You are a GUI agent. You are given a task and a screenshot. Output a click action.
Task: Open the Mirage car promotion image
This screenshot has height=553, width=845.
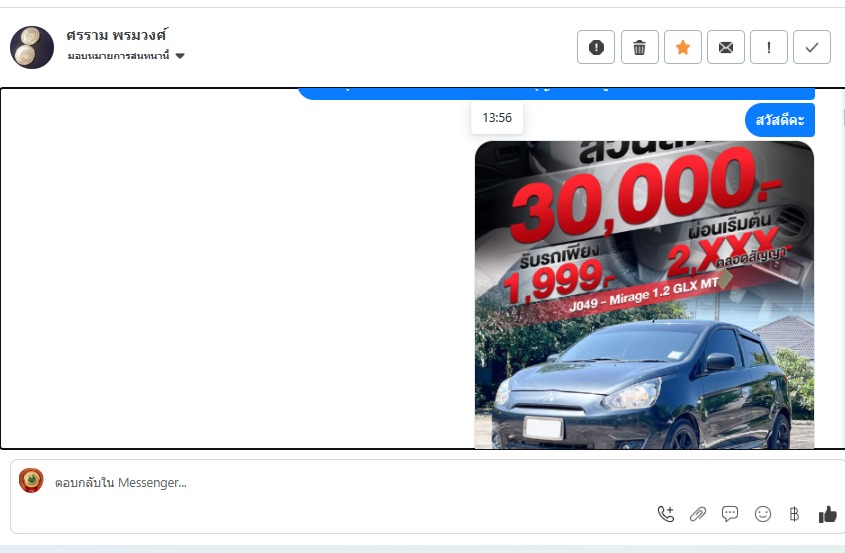click(x=644, y=295)
